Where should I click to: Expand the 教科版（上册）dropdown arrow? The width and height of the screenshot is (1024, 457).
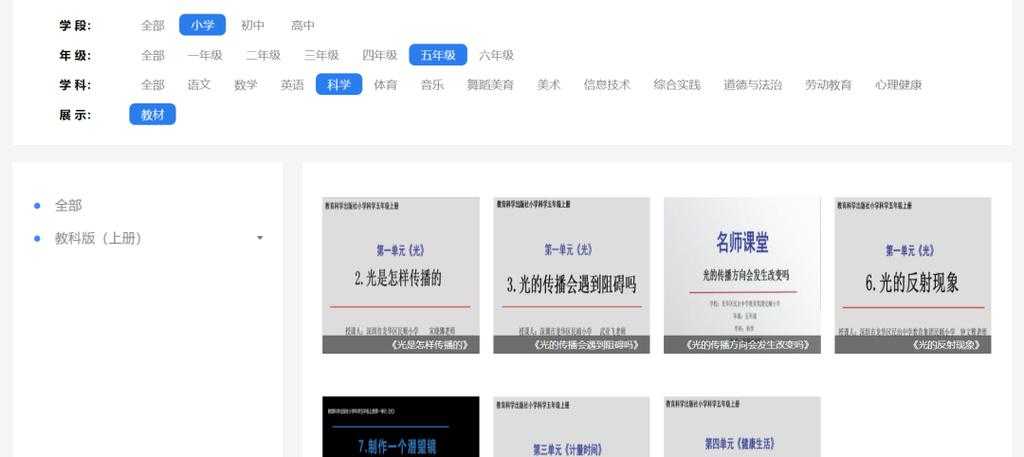[x=260, y=238]
